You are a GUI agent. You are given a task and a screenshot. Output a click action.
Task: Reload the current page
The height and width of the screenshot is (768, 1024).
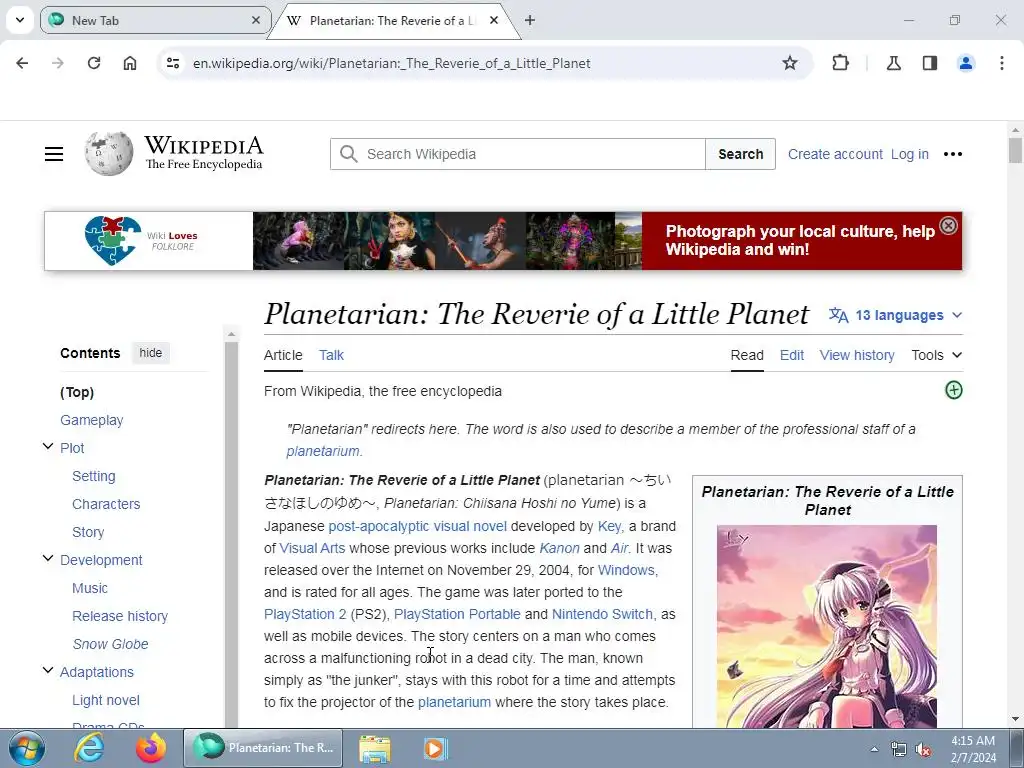pyautogui.click(x=94, y=63)
